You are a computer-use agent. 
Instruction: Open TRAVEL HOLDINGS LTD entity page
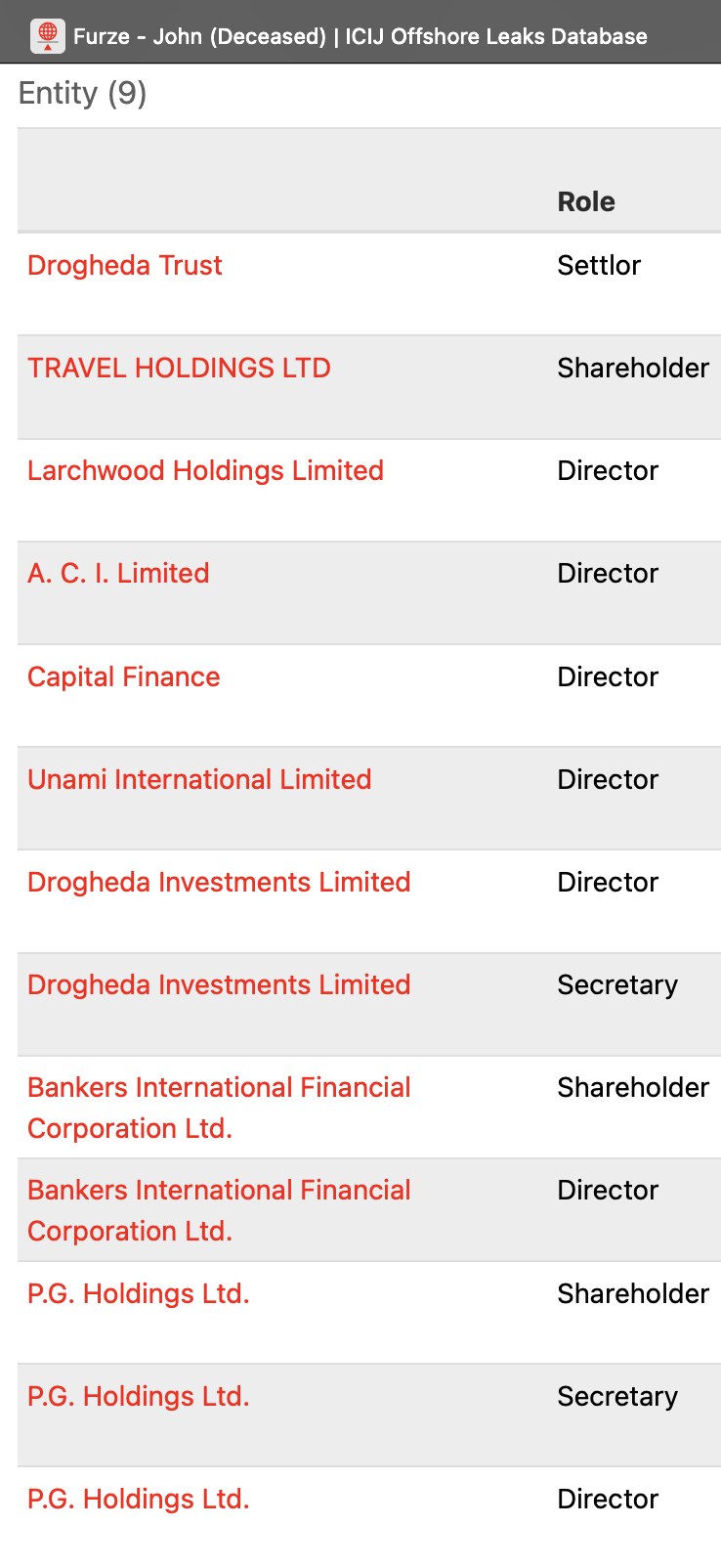(x=179, y=368)
